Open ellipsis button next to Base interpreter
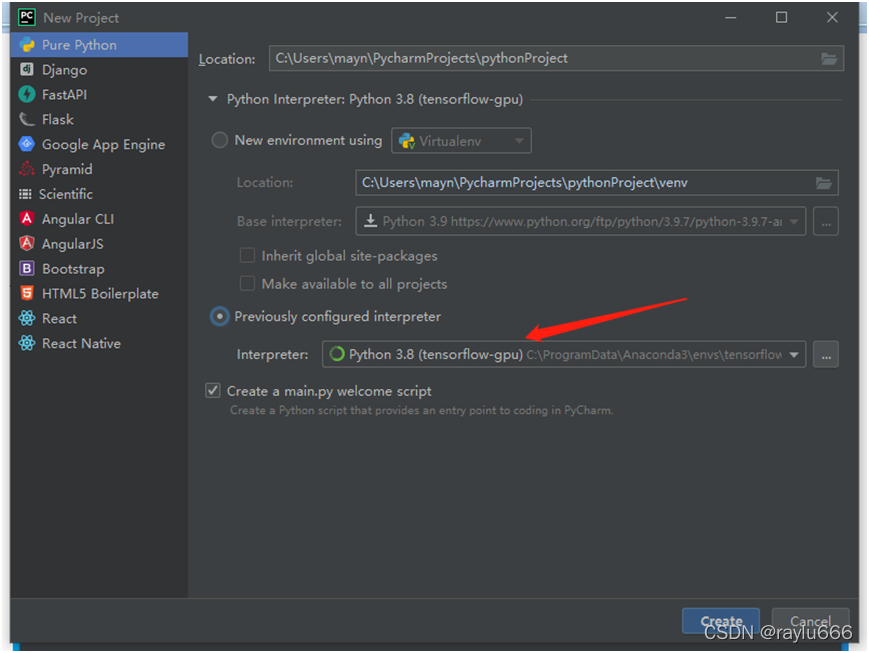 pos(826,222)
